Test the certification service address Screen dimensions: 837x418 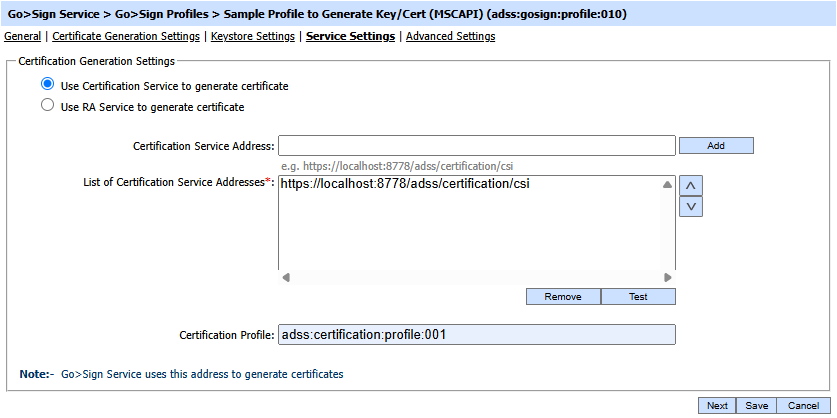click(638, 297)
